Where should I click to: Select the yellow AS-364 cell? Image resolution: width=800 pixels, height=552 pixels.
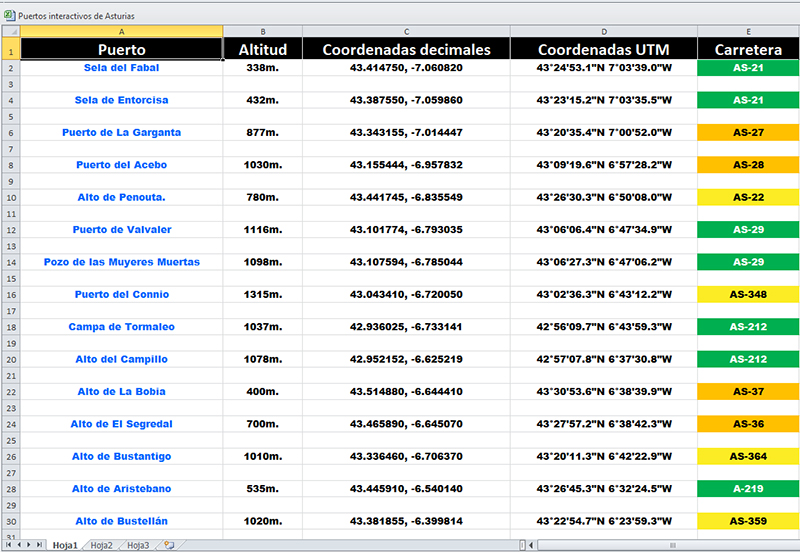(x=748, y=456)
